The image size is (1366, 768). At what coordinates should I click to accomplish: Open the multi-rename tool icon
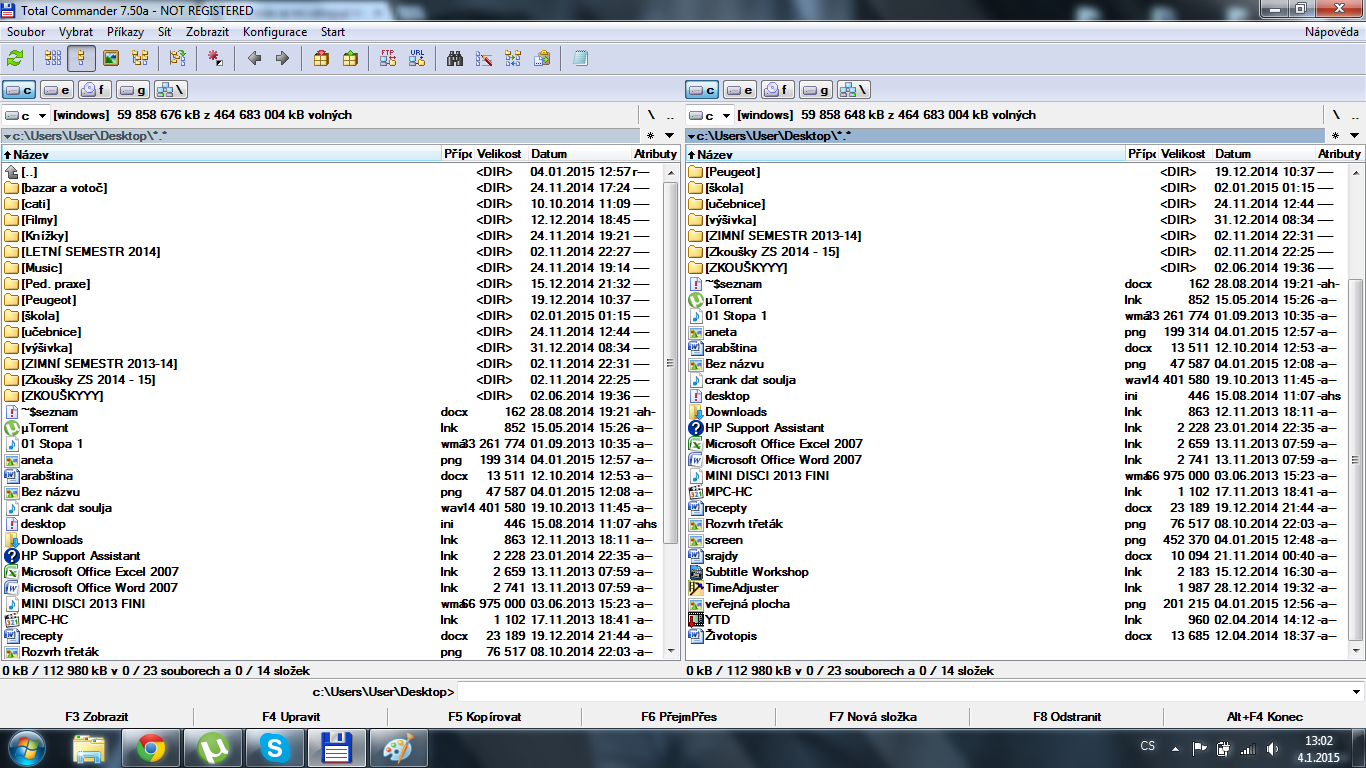[x=484, y=58]
